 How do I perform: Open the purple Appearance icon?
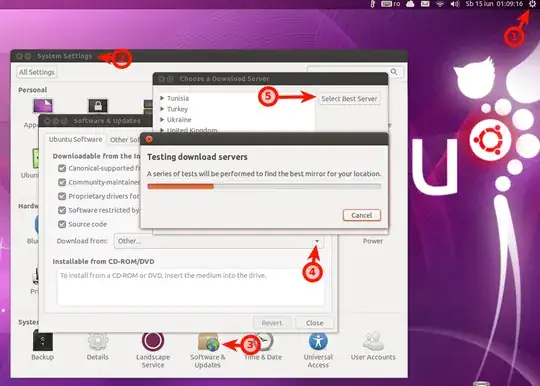coord(43,105)
